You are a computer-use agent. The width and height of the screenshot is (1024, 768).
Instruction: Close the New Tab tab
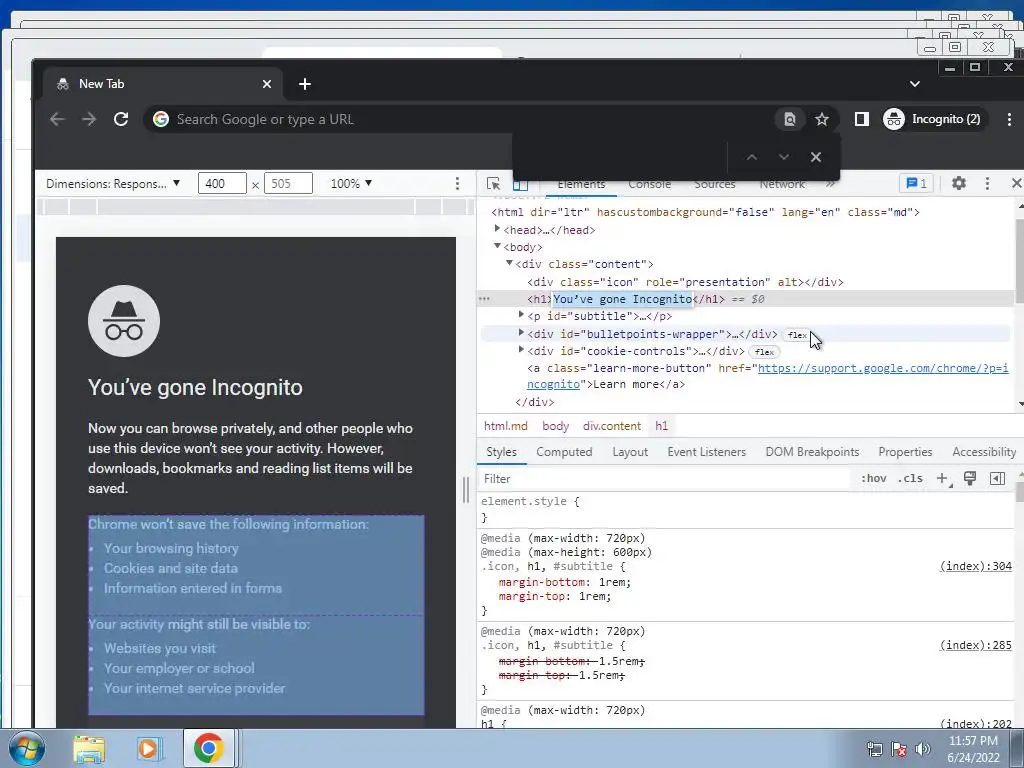266,84
